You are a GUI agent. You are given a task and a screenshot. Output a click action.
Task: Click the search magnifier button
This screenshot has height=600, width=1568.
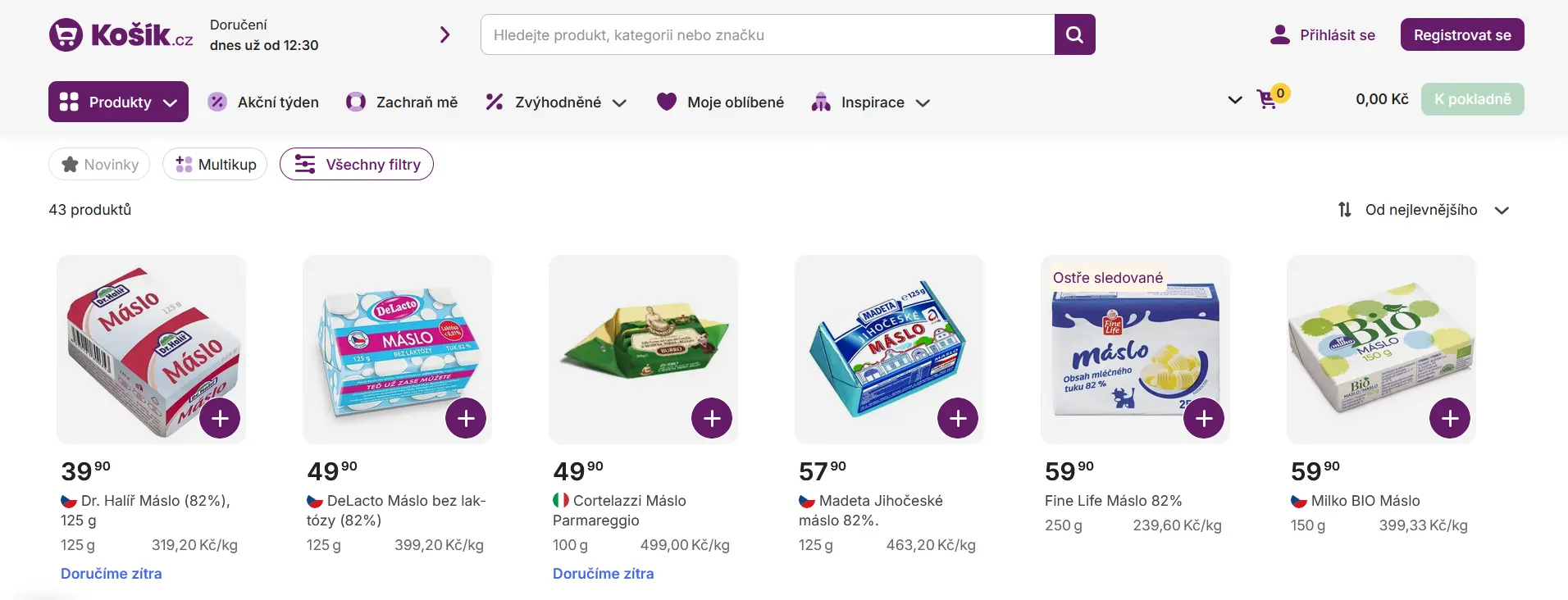click(x=1074, y=35)
